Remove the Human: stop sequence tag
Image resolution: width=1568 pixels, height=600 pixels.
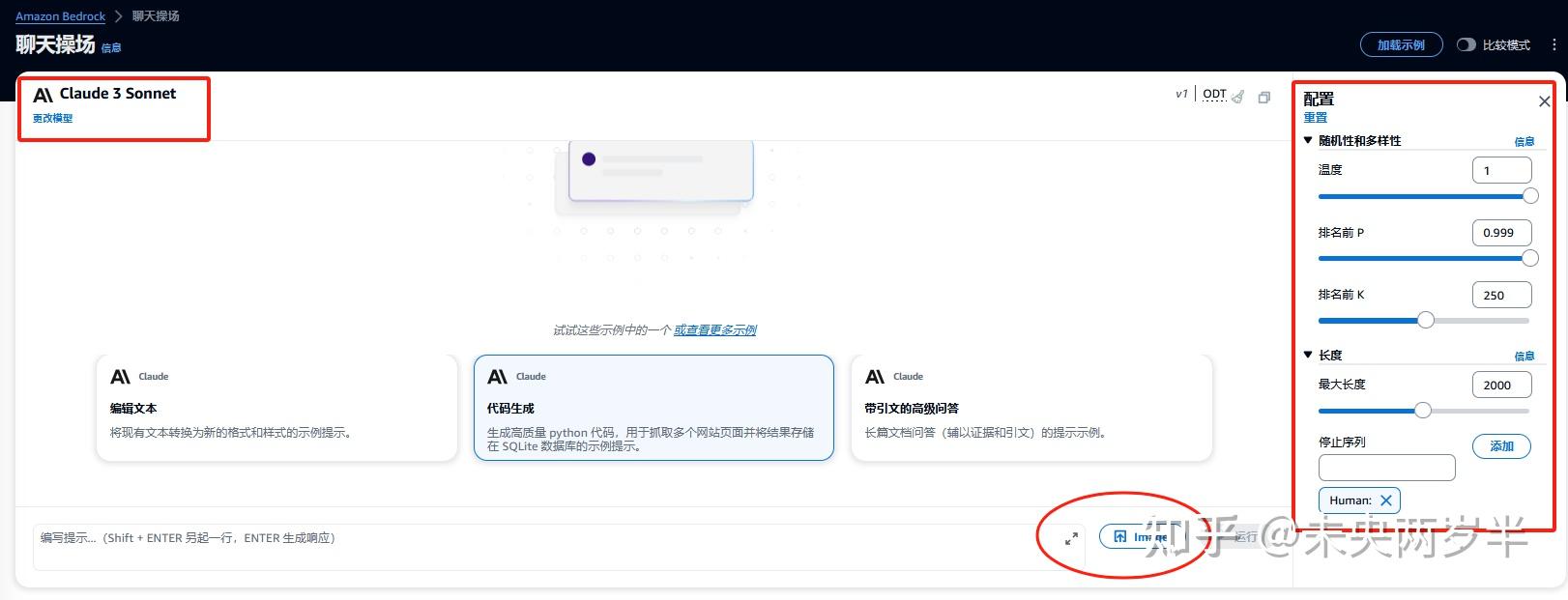point(1385,500)
